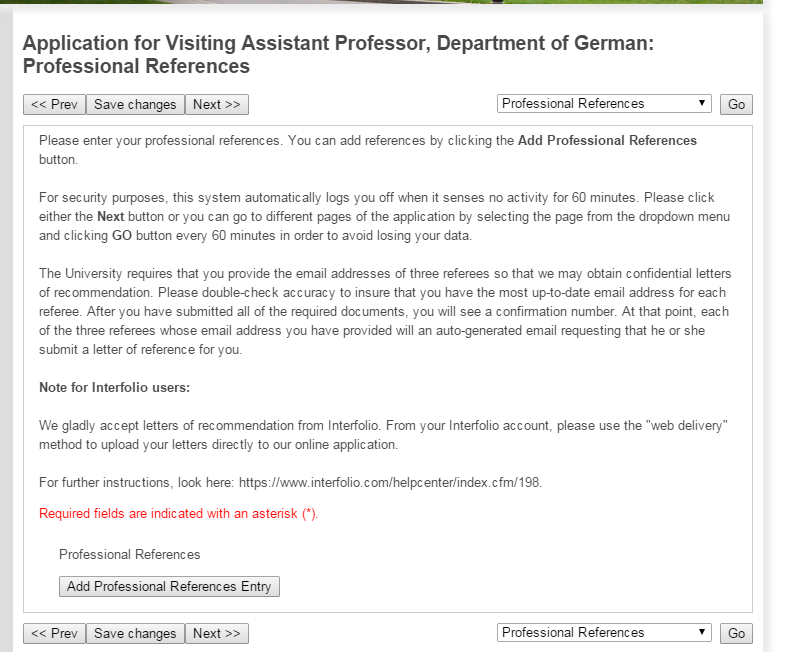Expand the bottom Professional References page dropdown

pos(604,632)
